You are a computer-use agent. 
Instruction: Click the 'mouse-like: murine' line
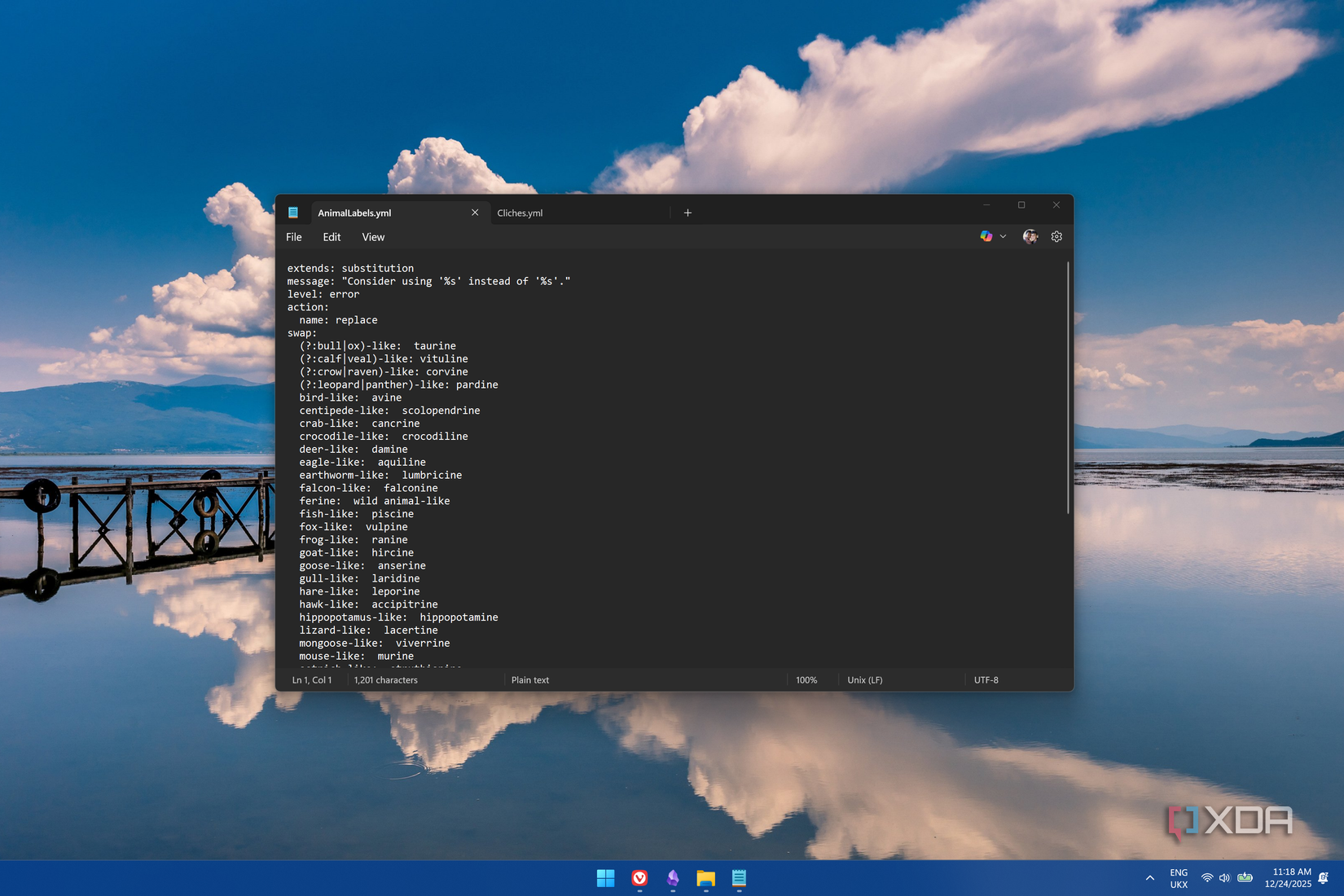coord(356,657)
